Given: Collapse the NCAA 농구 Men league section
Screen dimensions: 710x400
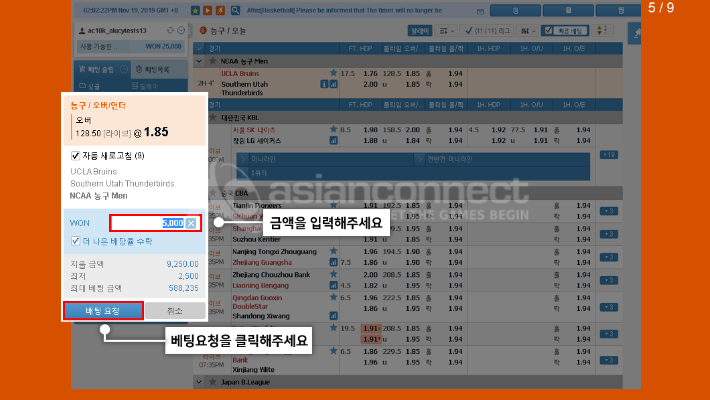Looking at the screenshot, I should tap(199, 61).
